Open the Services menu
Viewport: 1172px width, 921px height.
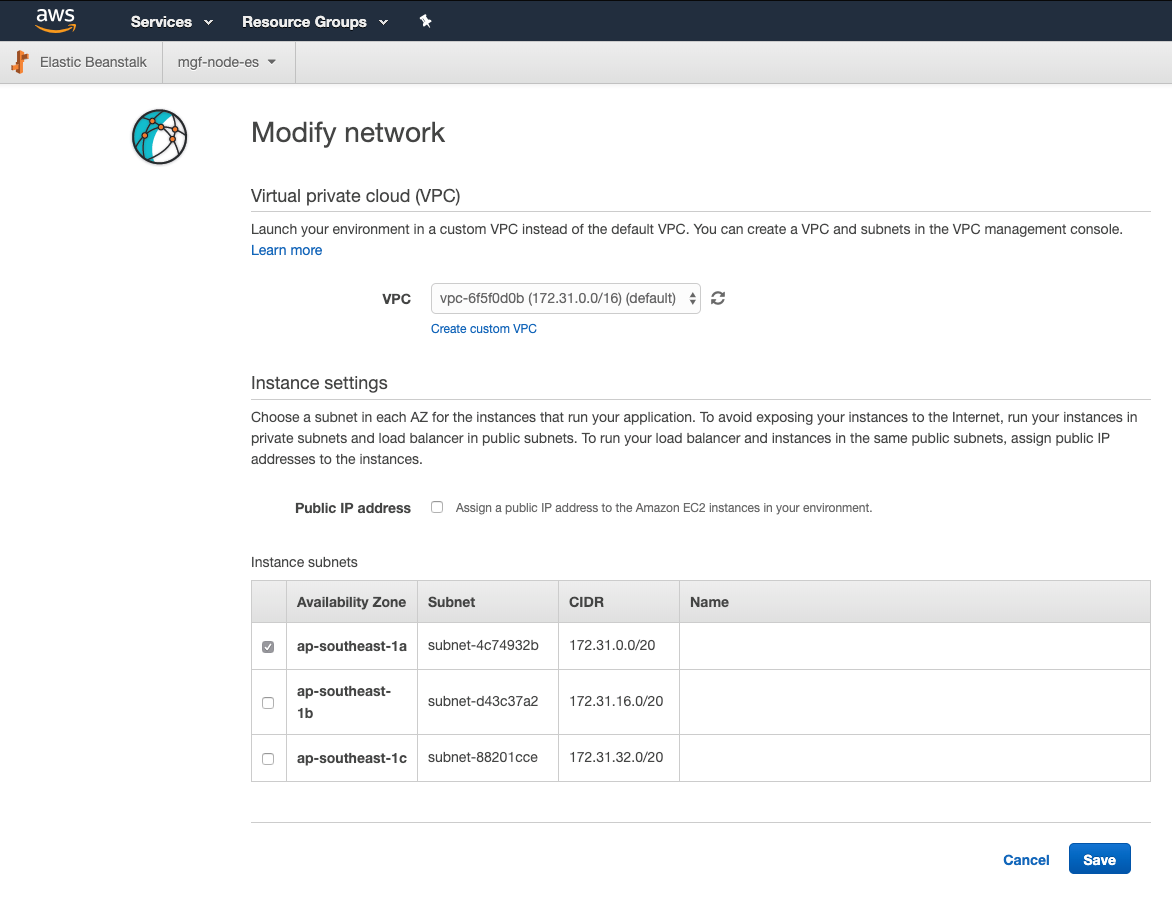[171, 21]
